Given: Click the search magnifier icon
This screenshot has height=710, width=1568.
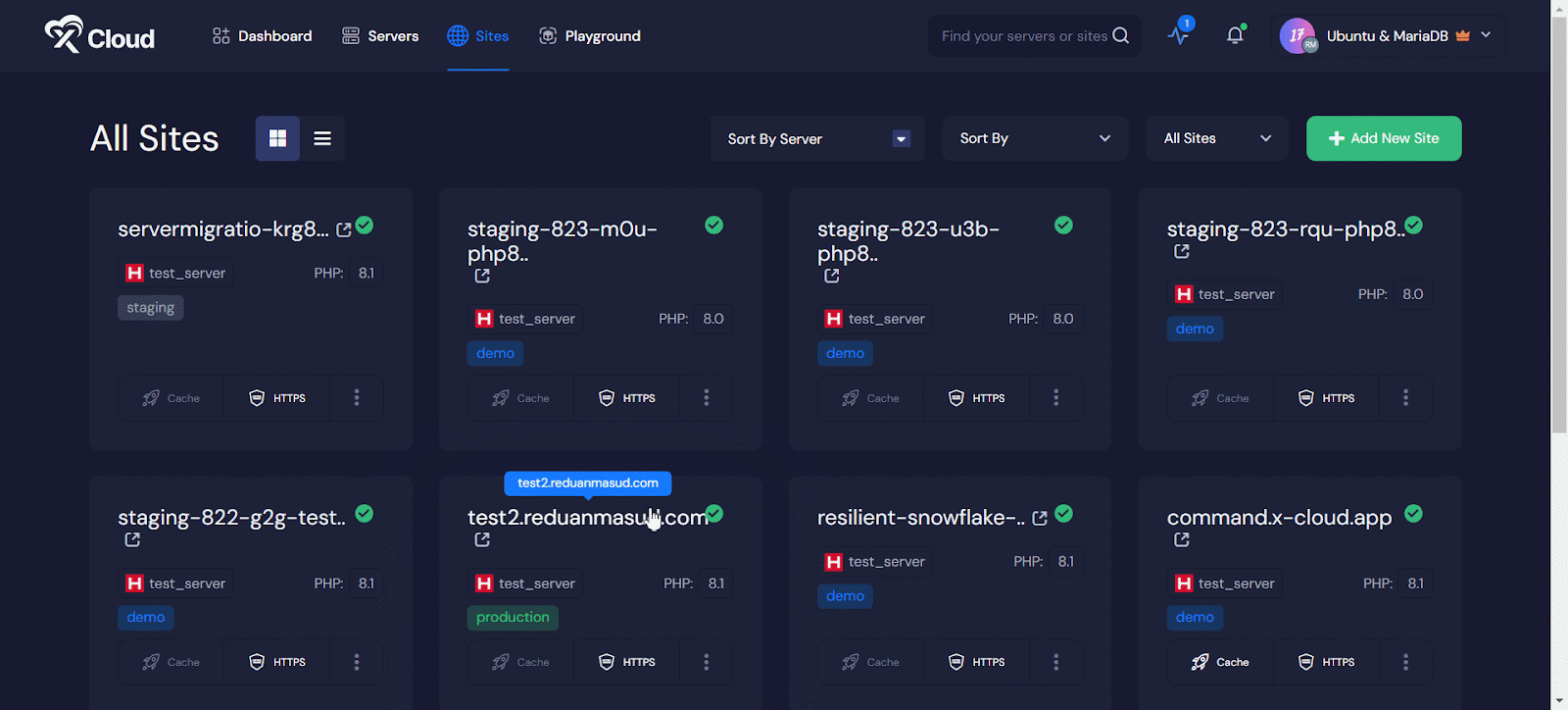Looking at the screenshot, I should click(1121, 36).
